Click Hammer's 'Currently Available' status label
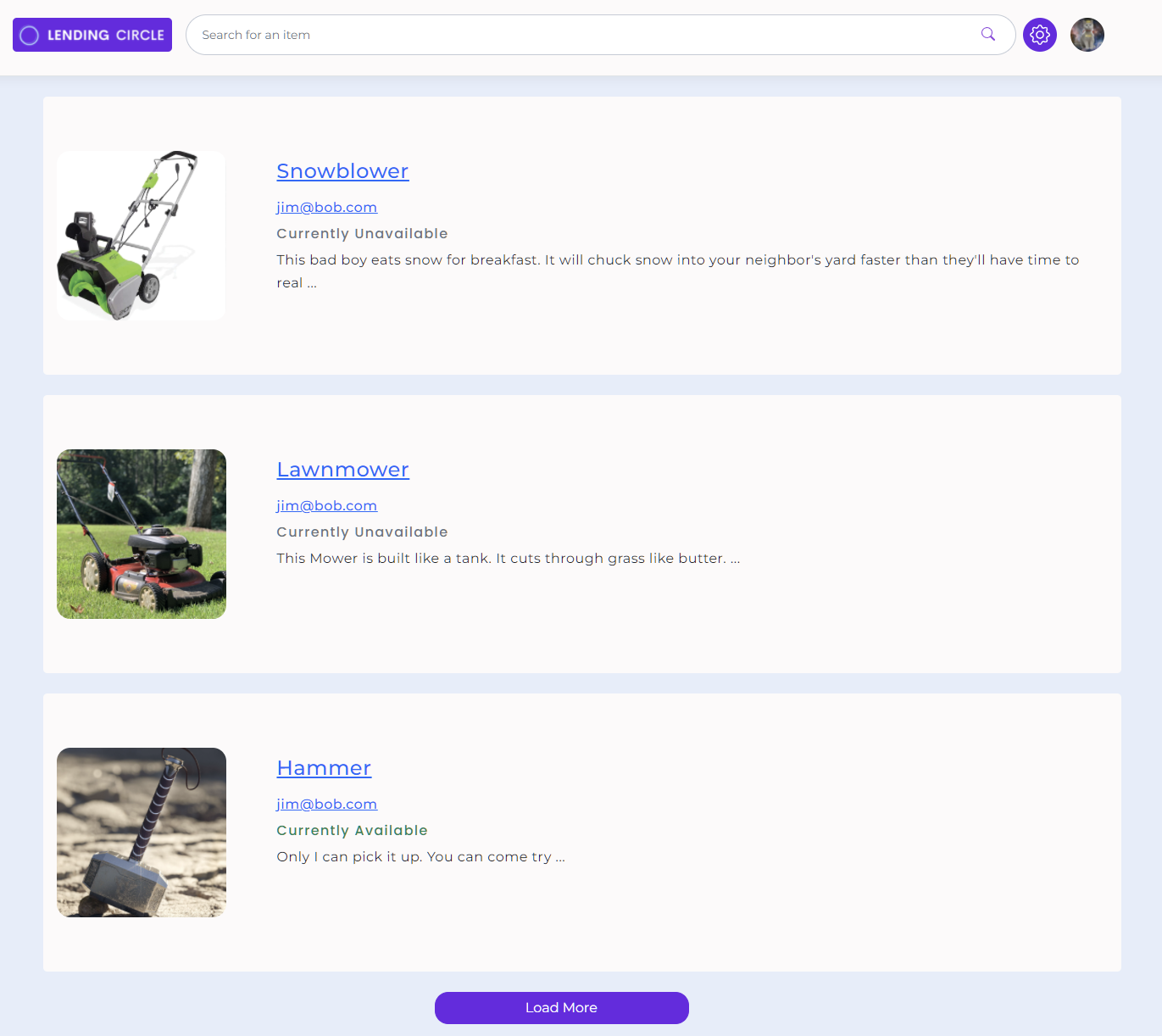The width and height of the screenshot is (1162, 1036). (352, 831)
